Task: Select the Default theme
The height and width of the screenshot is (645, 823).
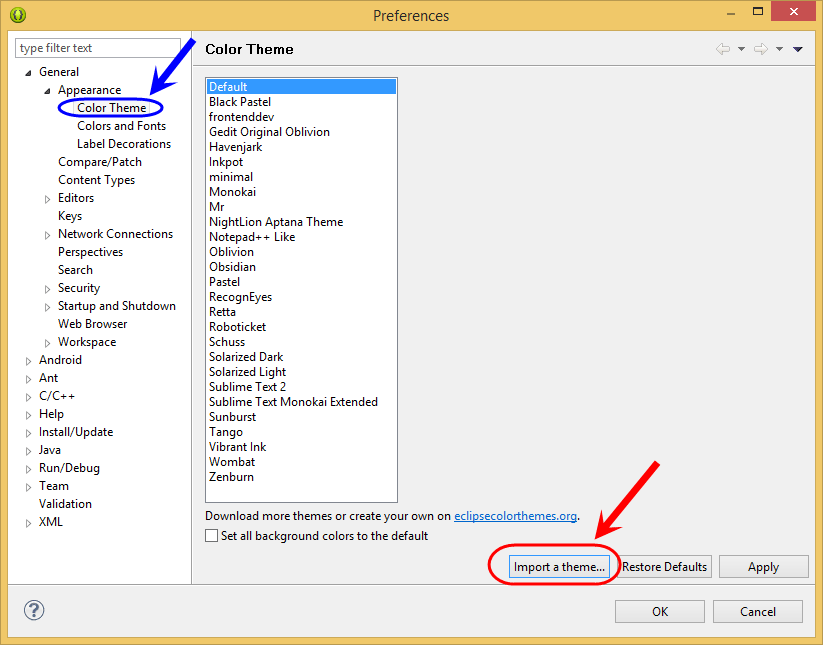Action: point(301,87)
